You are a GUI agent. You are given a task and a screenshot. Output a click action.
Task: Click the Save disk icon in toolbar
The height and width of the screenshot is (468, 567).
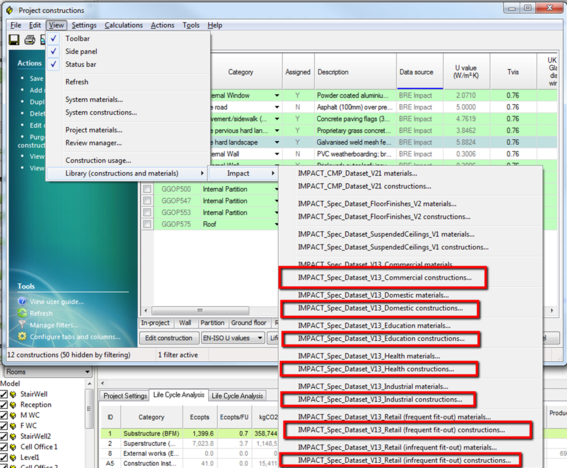pyautogui.click(x=14, y=39)
